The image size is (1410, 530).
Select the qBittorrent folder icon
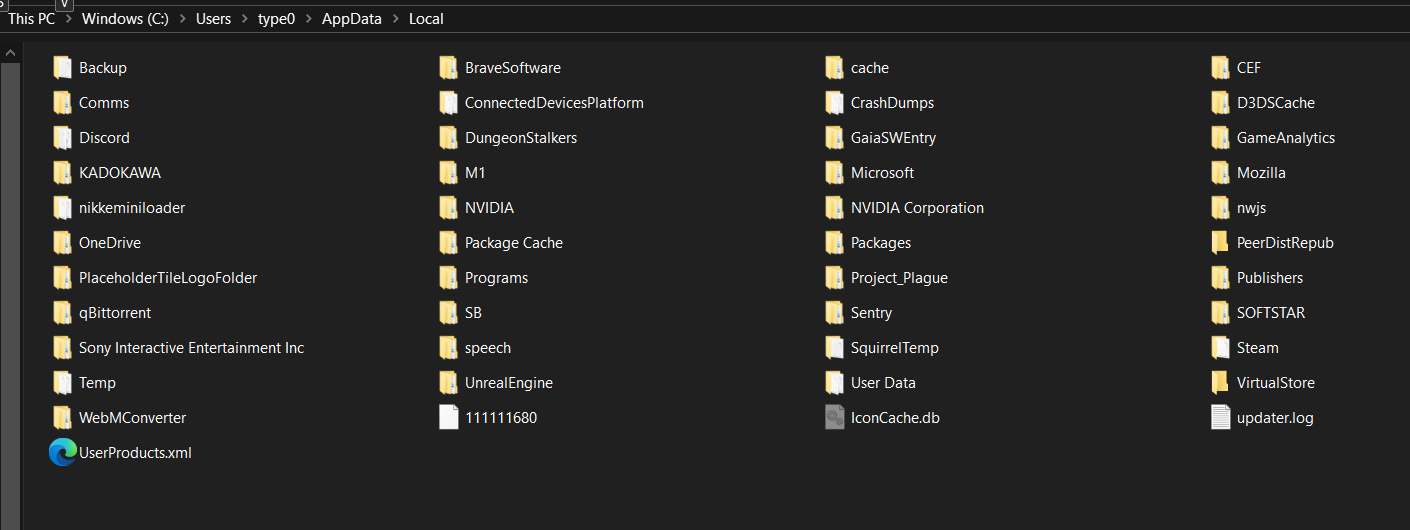point(62,313)
